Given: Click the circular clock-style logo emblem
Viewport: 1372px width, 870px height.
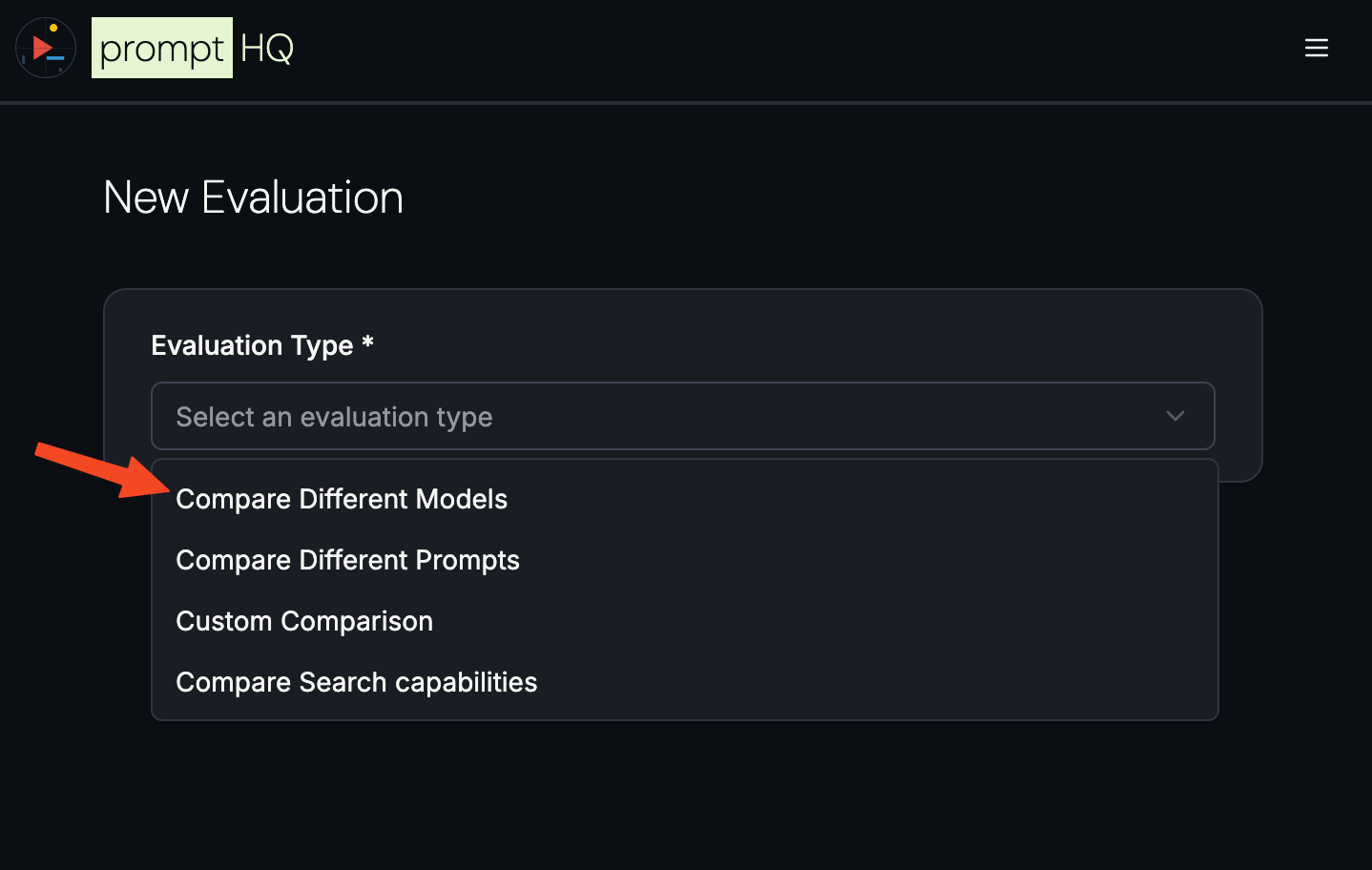Looking at the screenshot, I should point(45,47).
